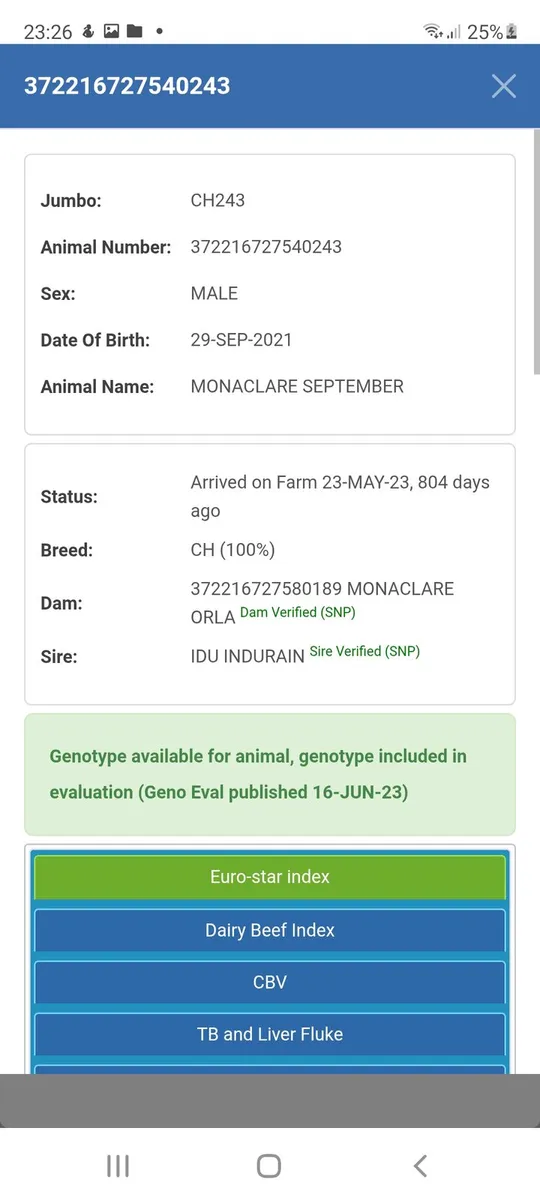Click the sire name IDU INDURAIN
This screenshot has width=540, height=1200.
[x=247, y=657]
